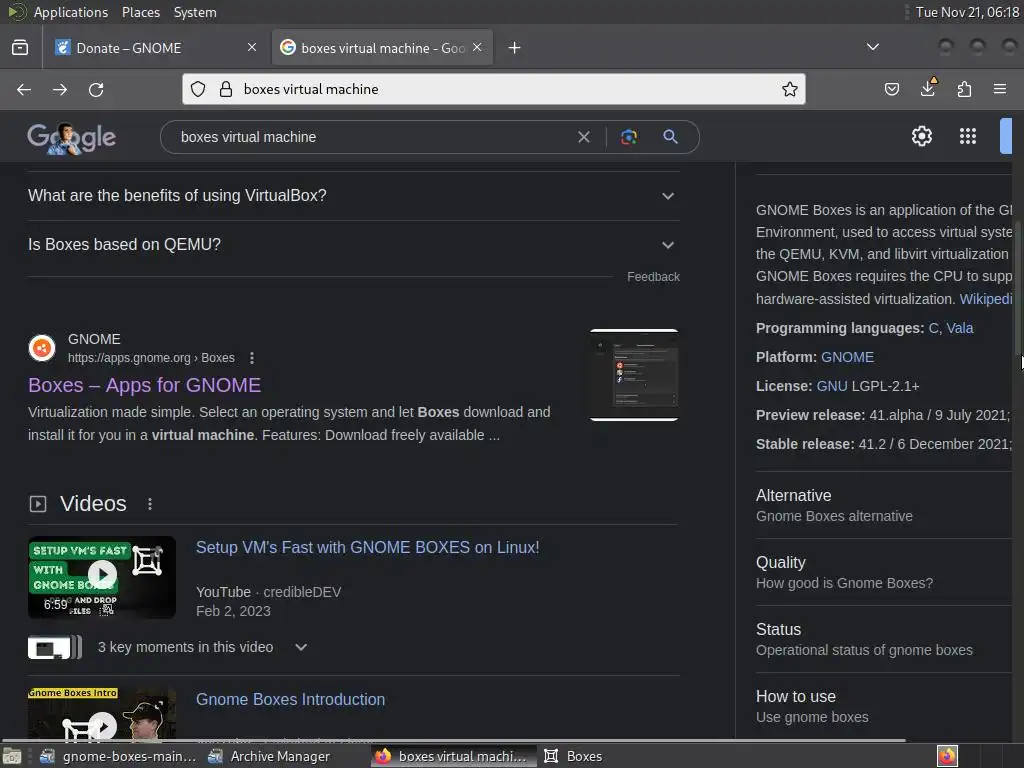
Task: Open How to use gnome boxes
Action: click(x=883, y=707)
